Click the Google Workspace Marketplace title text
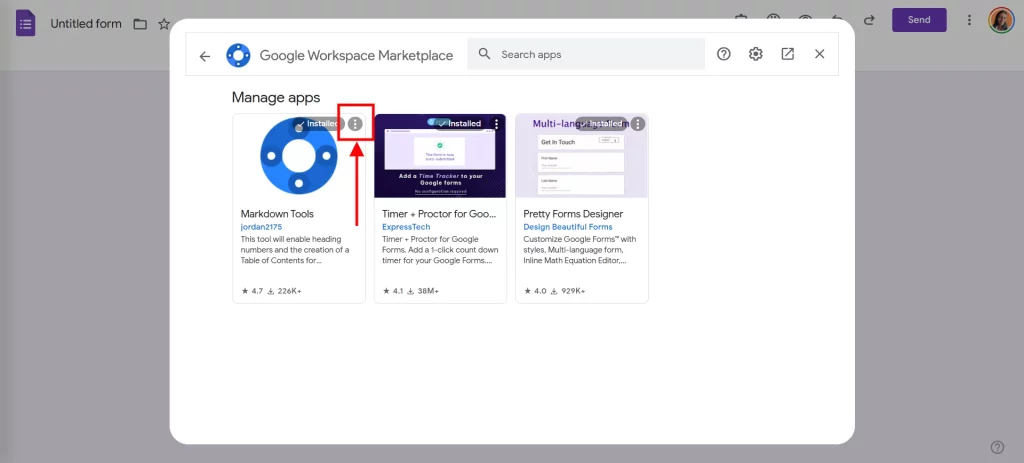Image resolution: width=1024 pixels, height=463 pixels. (357, 56)
